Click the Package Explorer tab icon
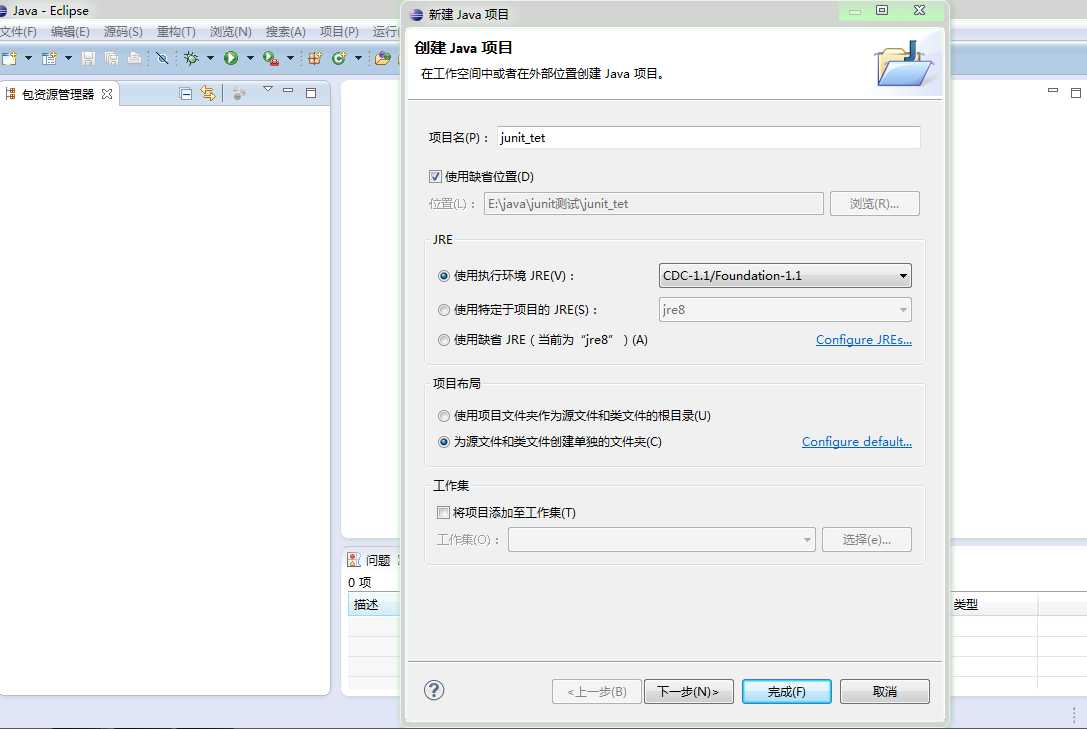1087x729 pixels. coord(10,94)
